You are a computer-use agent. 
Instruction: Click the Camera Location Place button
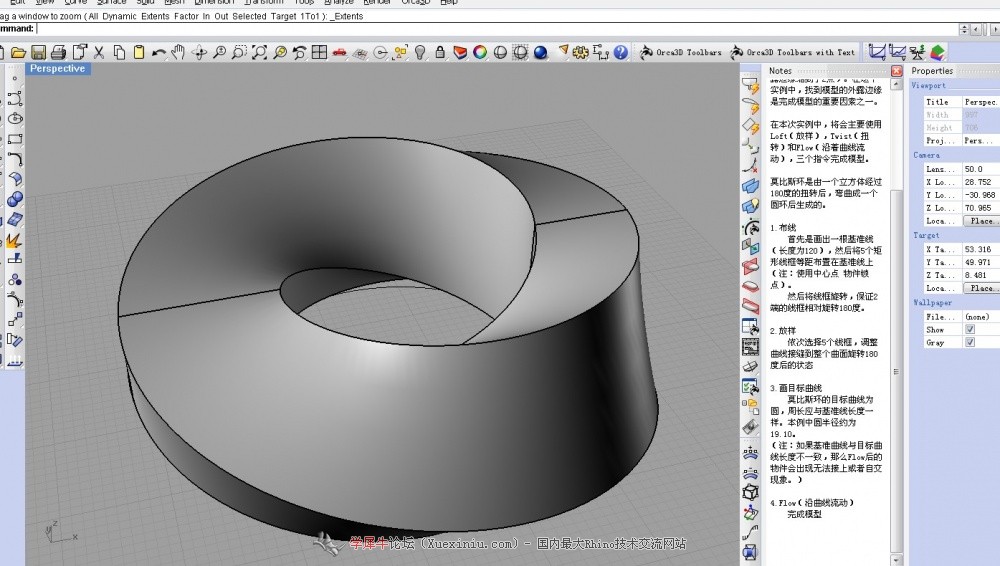[982, 221]
